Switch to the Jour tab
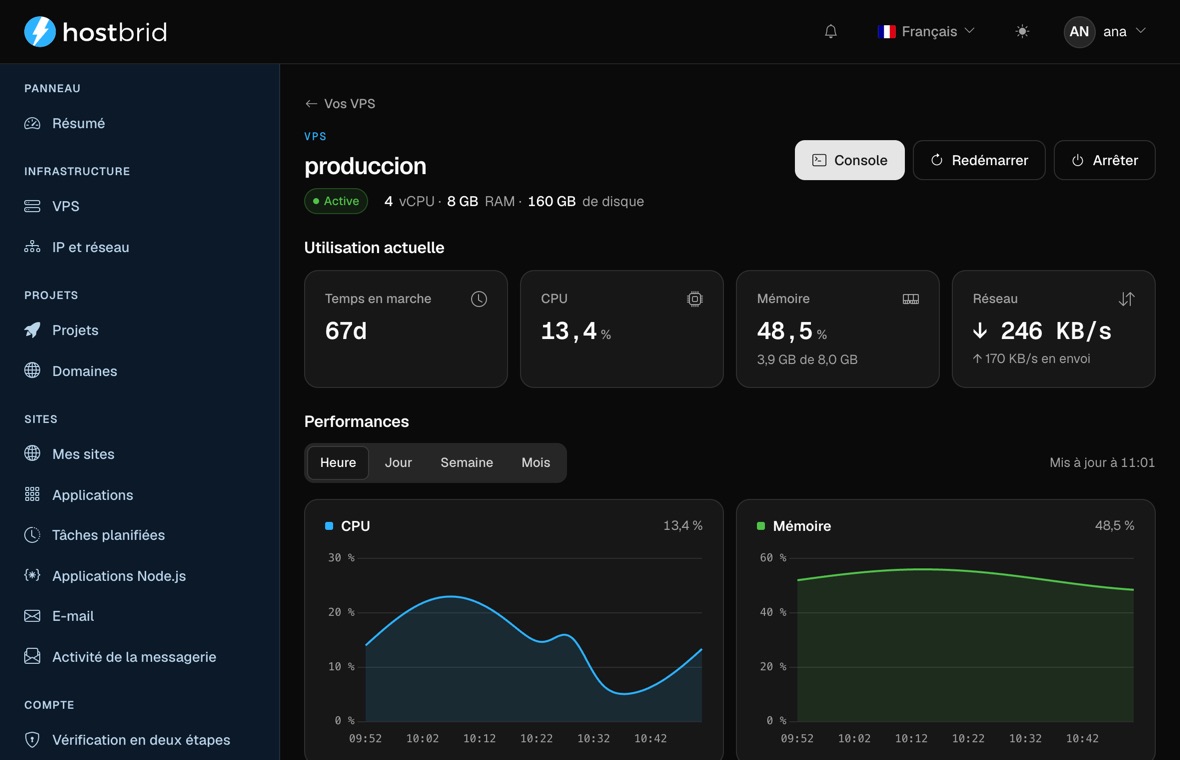The width and height of the screenshot is (1180, 760). click(x=398, y=462)
